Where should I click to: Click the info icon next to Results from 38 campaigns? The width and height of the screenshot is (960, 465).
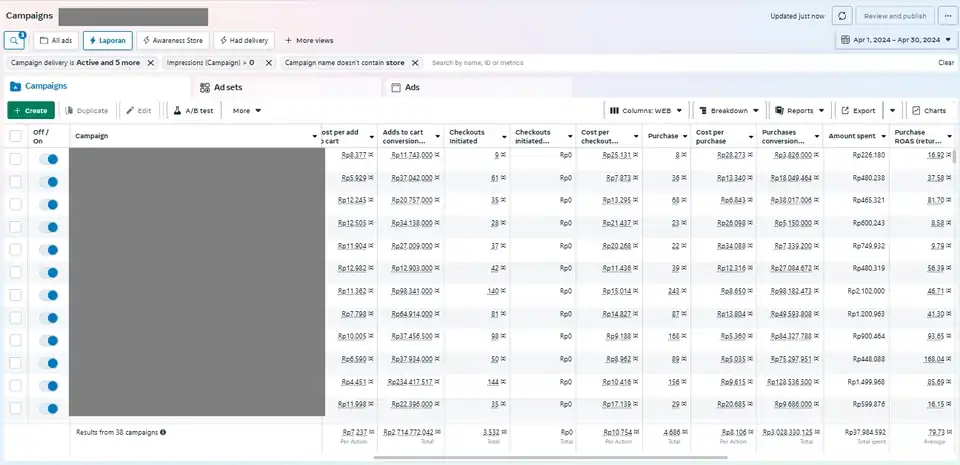tap(163, 432)
